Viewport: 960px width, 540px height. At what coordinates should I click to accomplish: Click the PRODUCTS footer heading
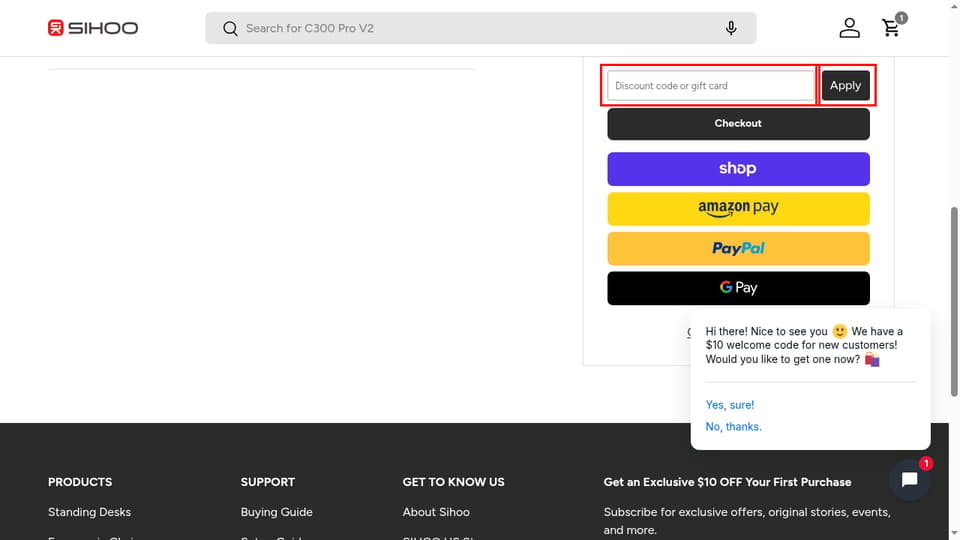click(x=80, y=482)
